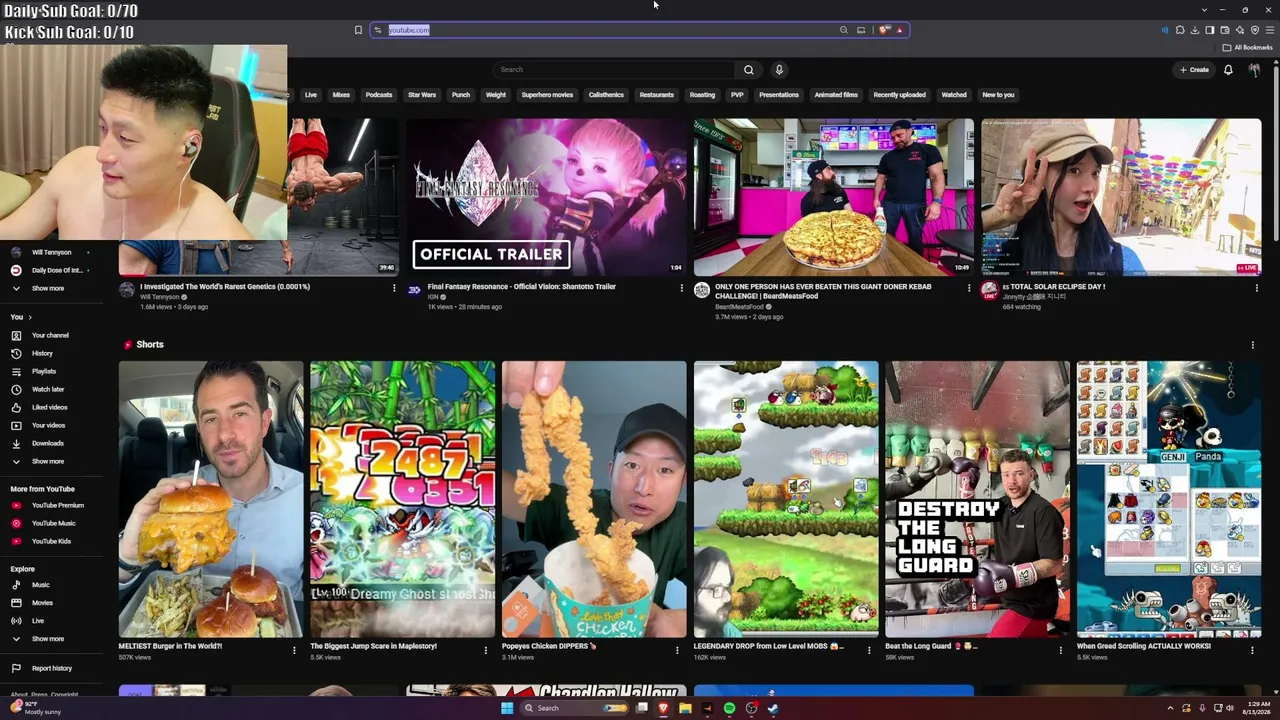Open the Brave Shields lion icon
1280x720 pixels.
tap(884, 30)
